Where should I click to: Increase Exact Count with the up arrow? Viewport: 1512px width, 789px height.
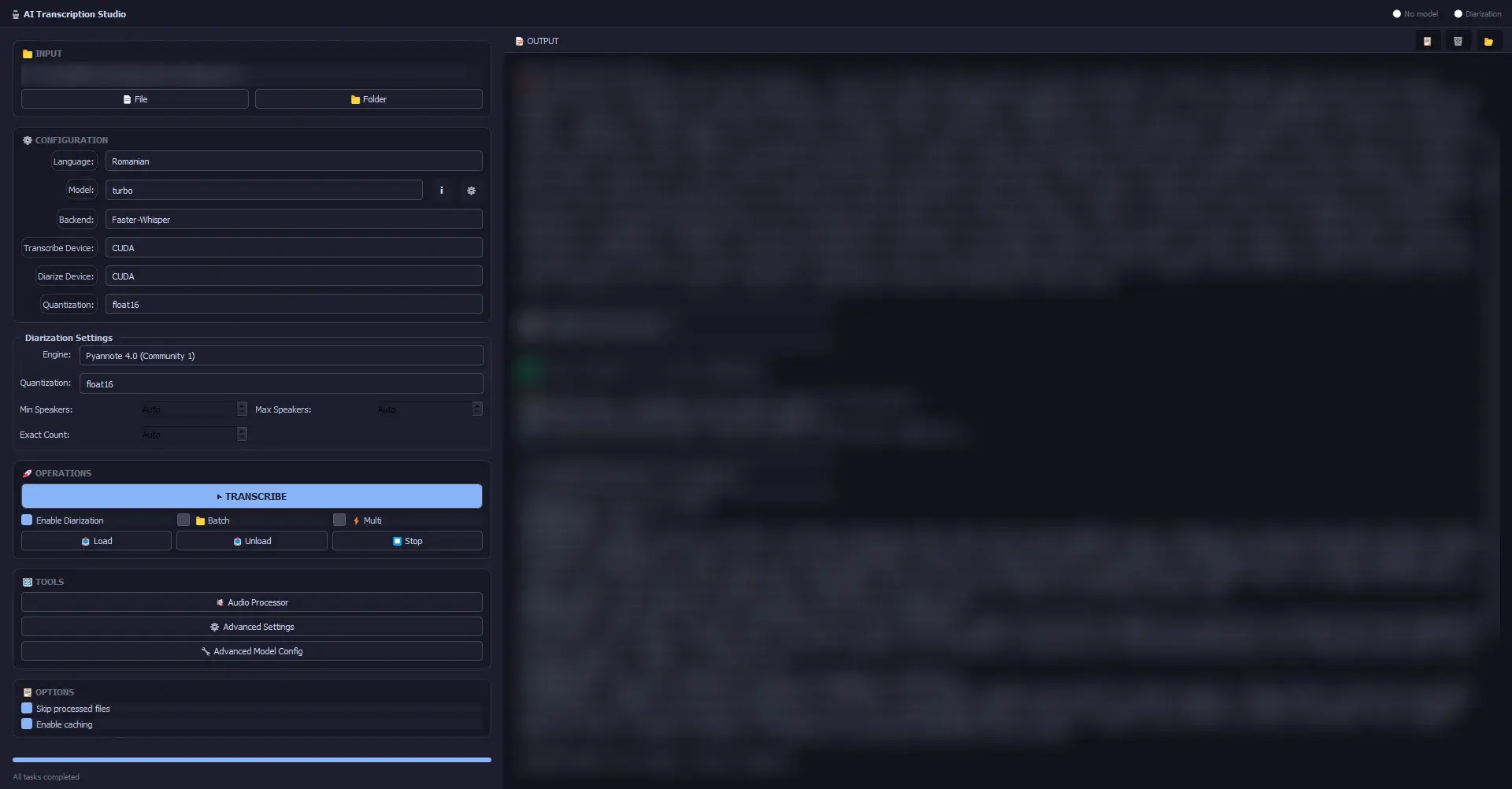(x=242, y=431)
